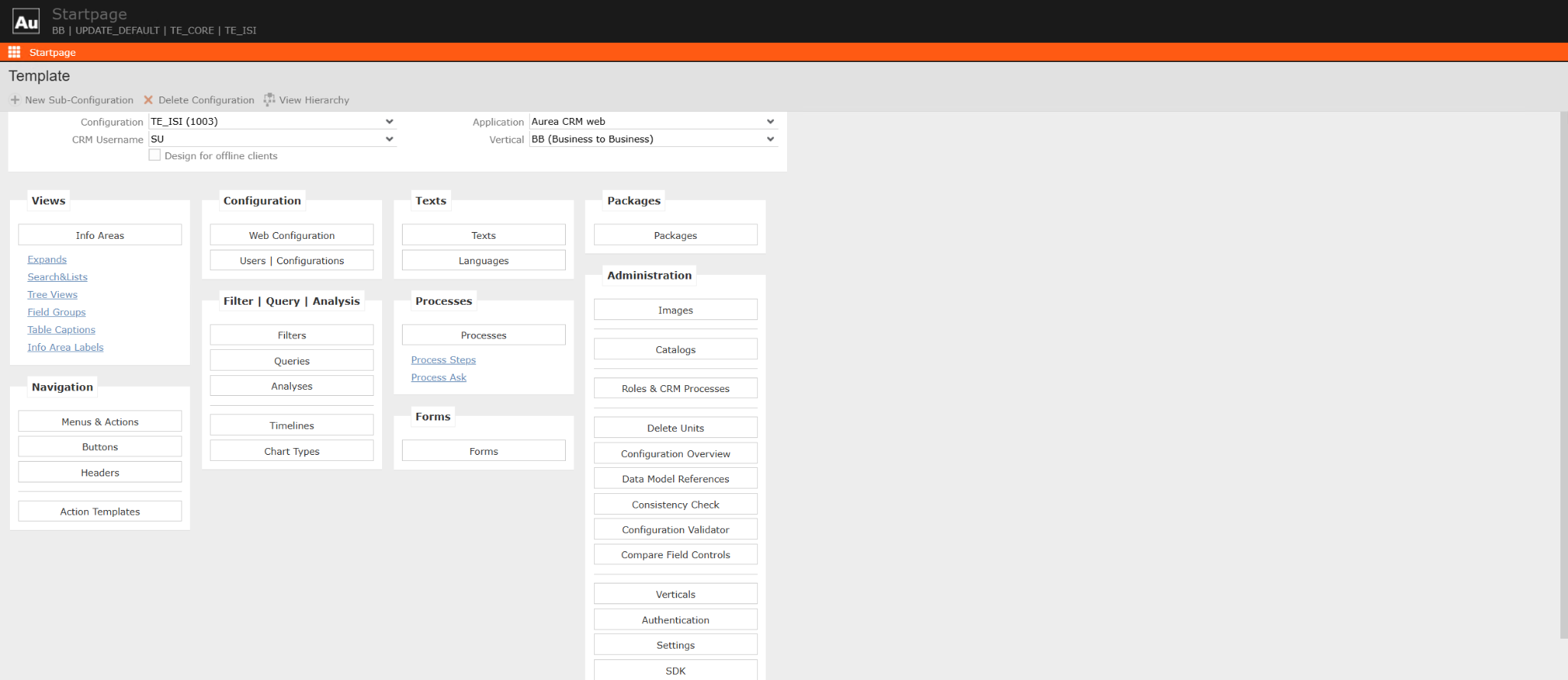Open the Roles & CRM Processes button
Image resolution: width=1568 pixels, height=680 pixels.
tap(675, 389)
